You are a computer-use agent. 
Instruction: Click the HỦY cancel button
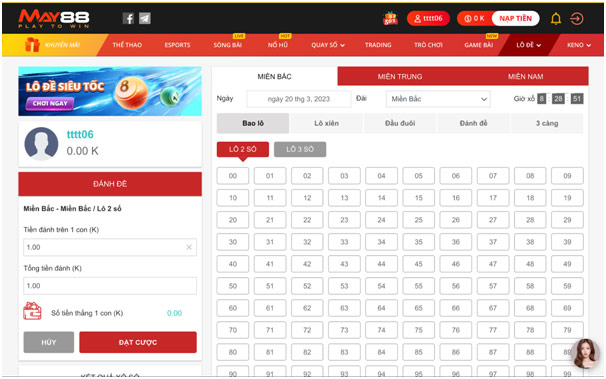click(x=49, y=342)
